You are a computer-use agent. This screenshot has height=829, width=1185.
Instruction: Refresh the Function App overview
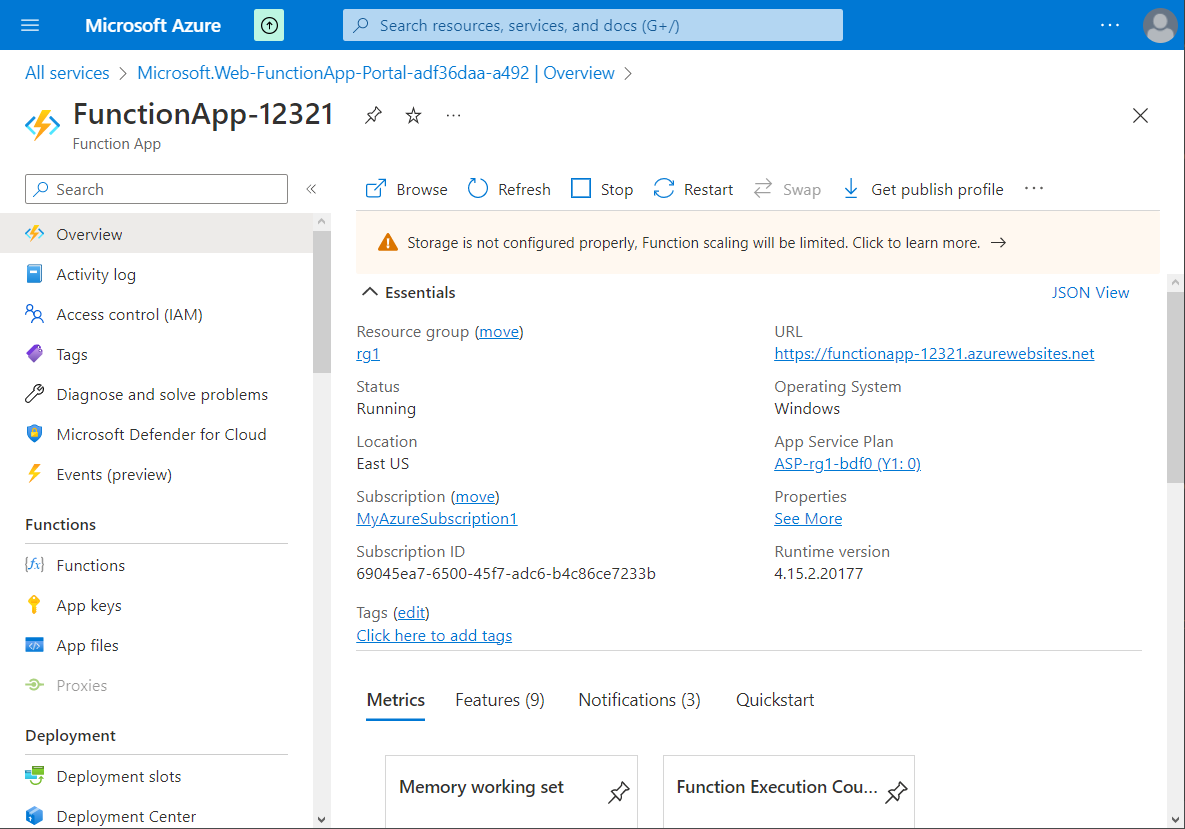click(x=509, y=189)
